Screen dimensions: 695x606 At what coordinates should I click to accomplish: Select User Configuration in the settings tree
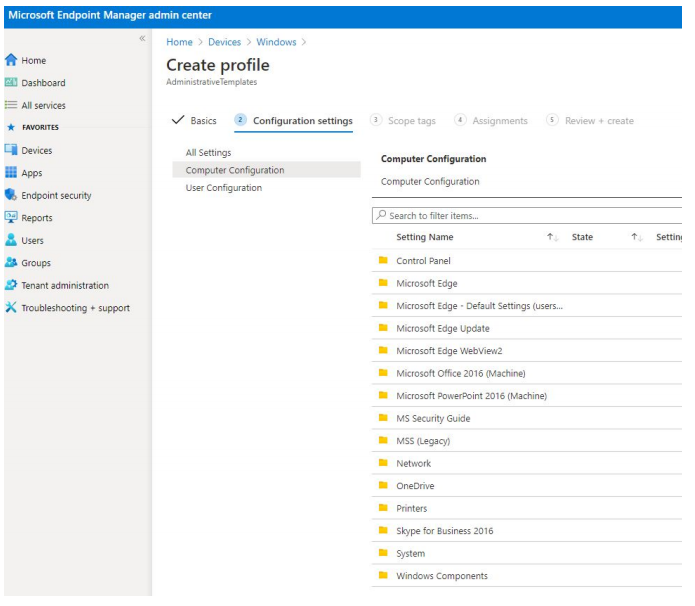coord(224,188)
